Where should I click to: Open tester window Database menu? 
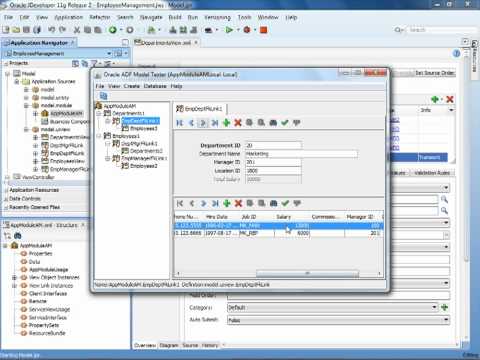coord(155,86)
